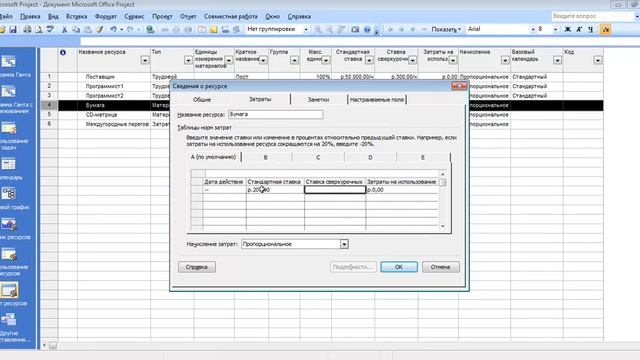Open Resource Usage view icon
640x360 pixels.
9,254
